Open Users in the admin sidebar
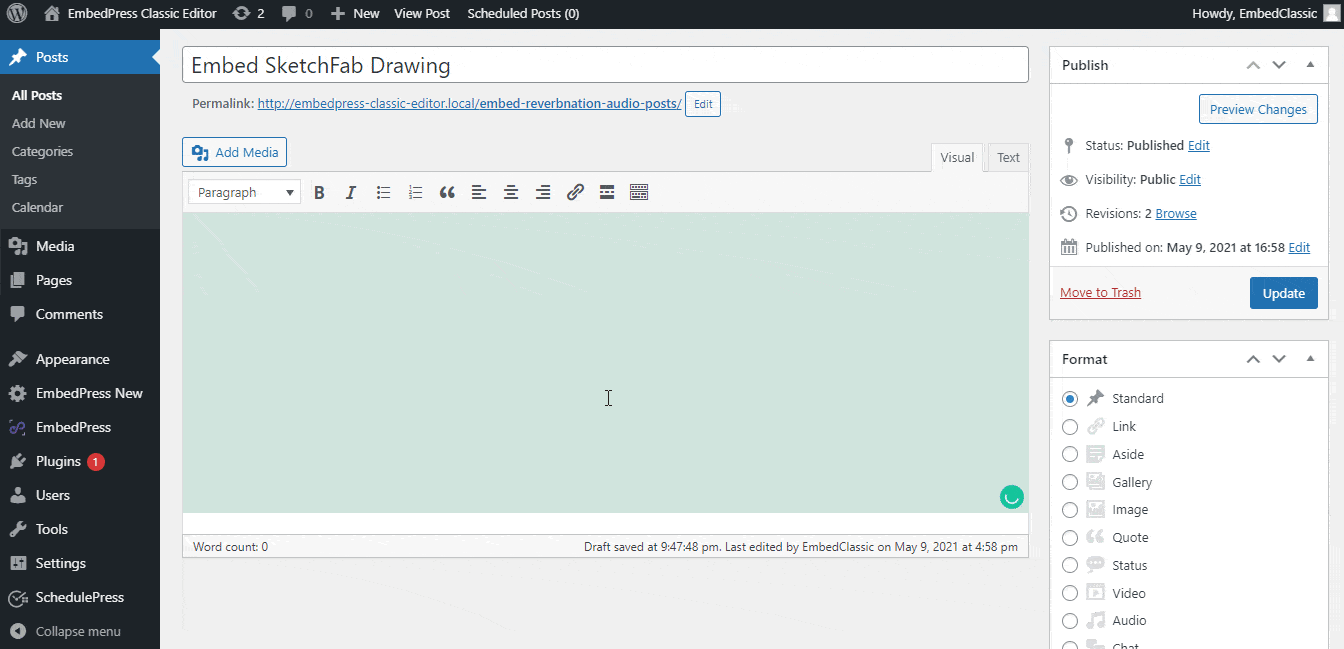 pyautogui.click(x=80, y=495)
